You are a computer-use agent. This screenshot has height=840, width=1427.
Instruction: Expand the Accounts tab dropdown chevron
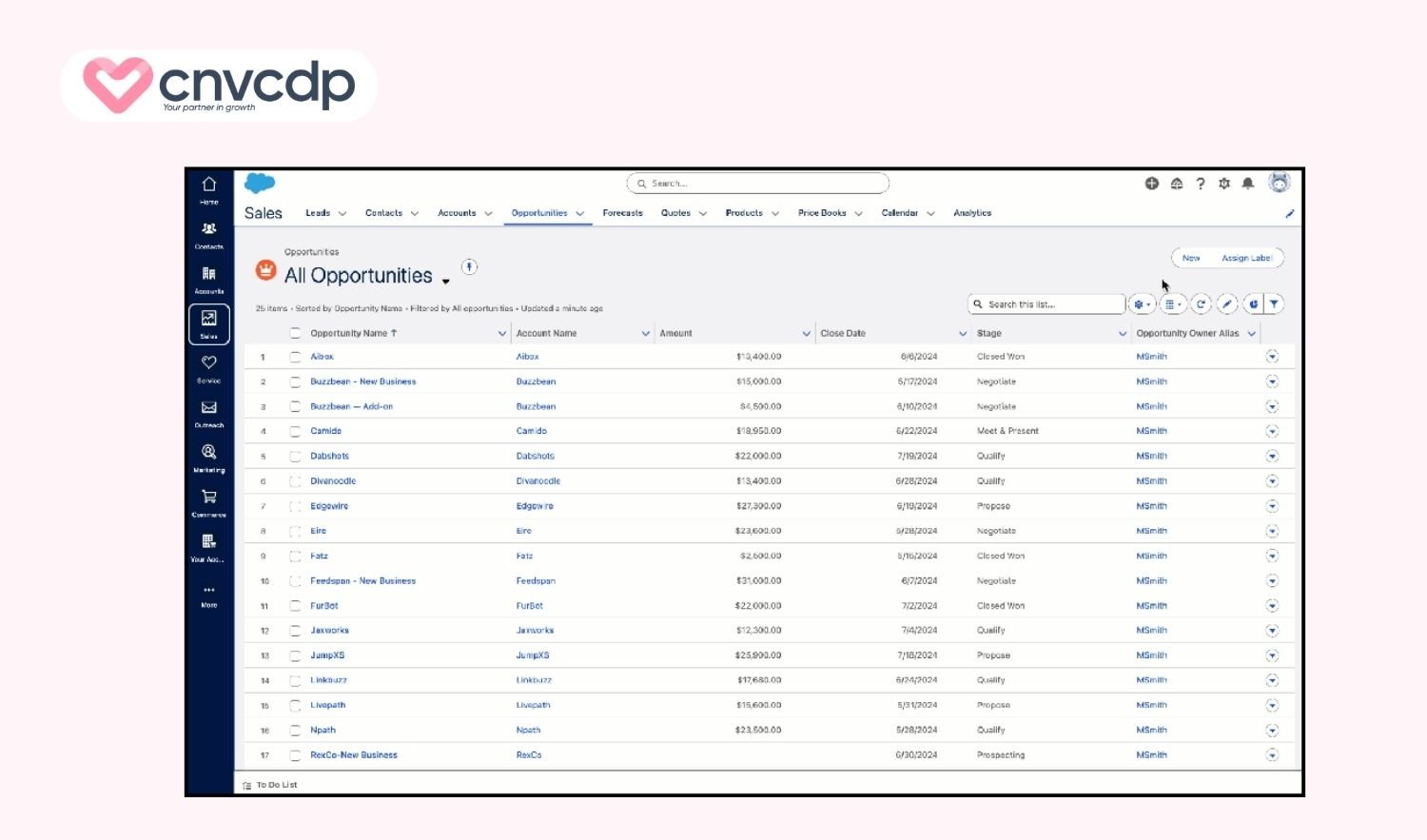[x=488, y=213]
